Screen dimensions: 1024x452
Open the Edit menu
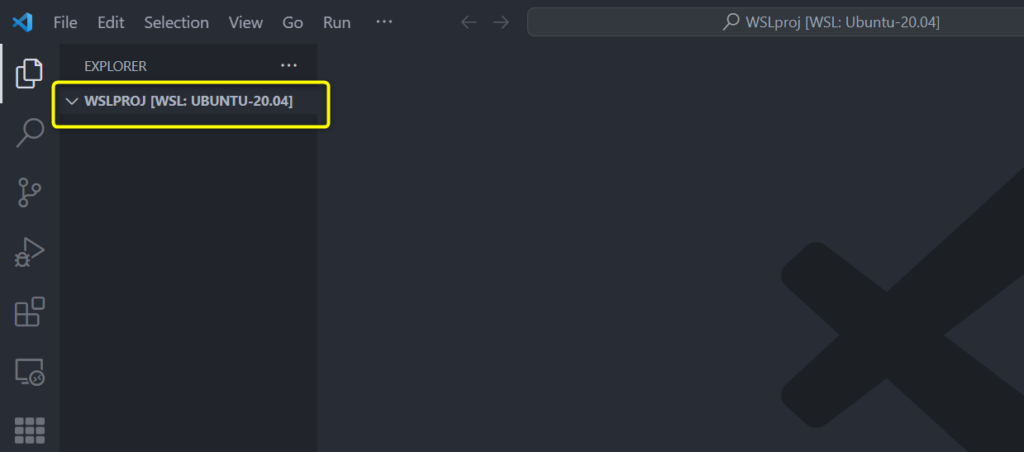[x=110, y=22]
